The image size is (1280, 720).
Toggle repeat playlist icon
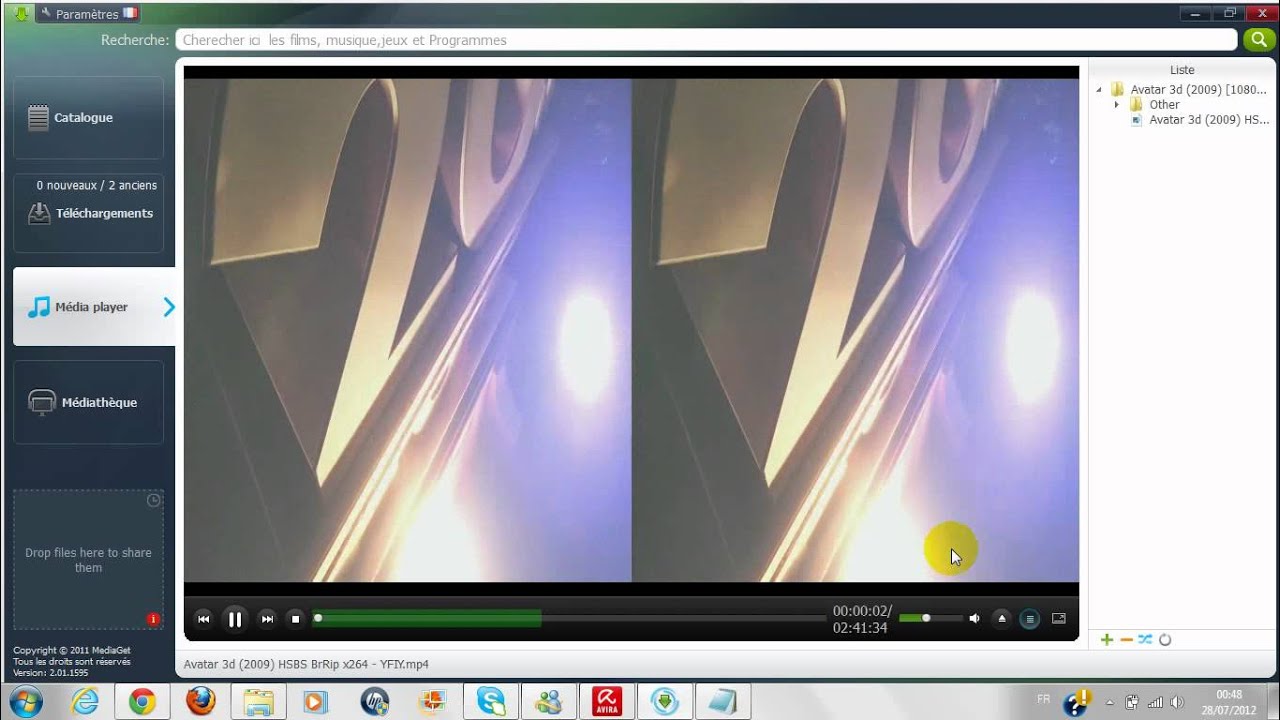[1165, 640]
